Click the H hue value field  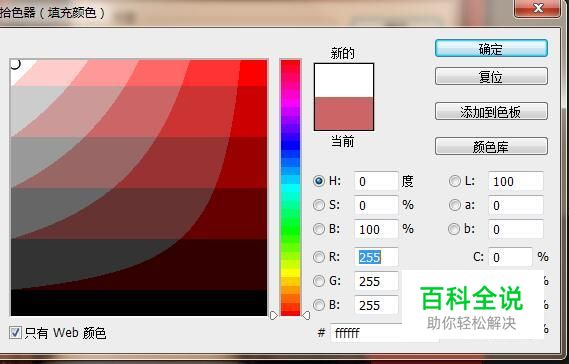376,181
